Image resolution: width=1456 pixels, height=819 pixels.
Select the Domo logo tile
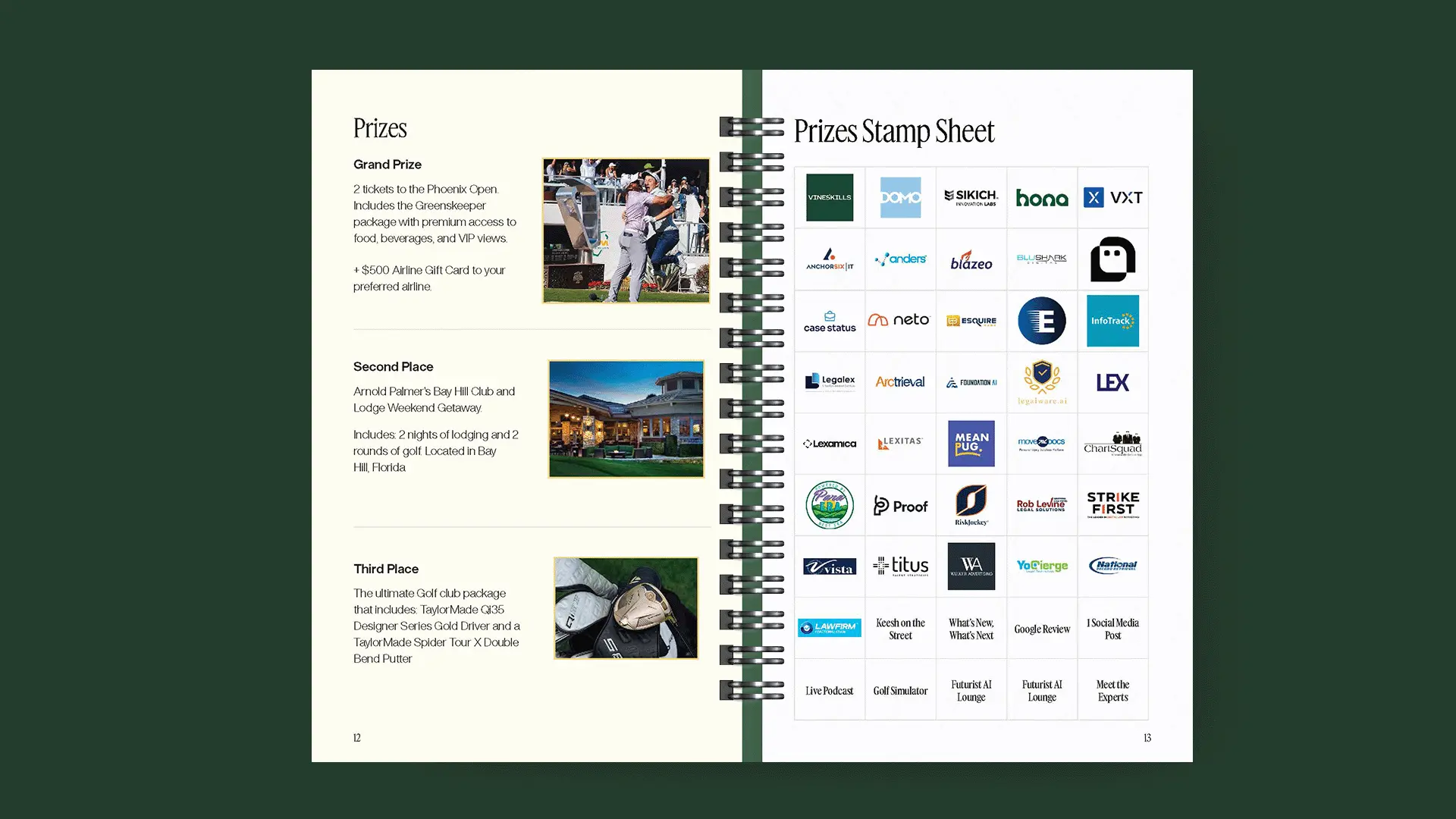pos(900,197)
